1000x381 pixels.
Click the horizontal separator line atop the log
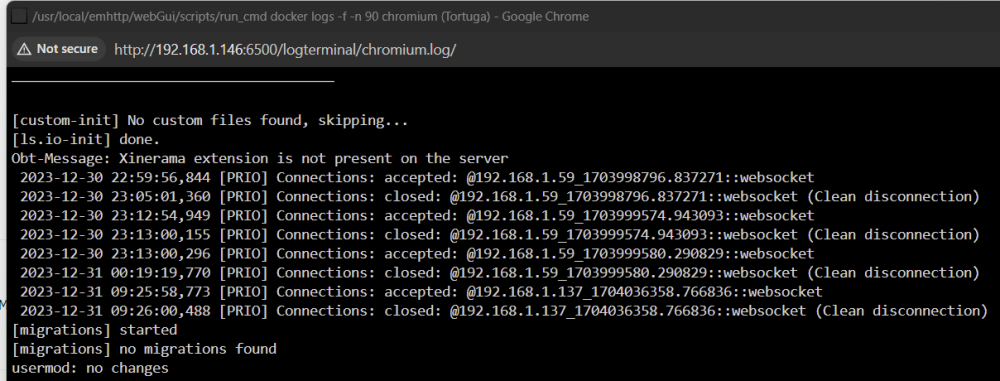pyautogui.click(x=173, y=81)
